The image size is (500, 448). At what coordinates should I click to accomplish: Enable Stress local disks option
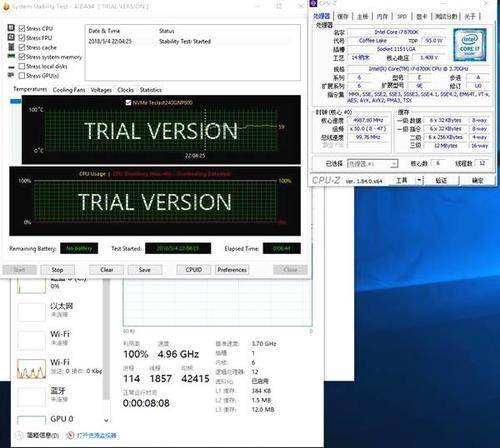click(x=22, y=66)
